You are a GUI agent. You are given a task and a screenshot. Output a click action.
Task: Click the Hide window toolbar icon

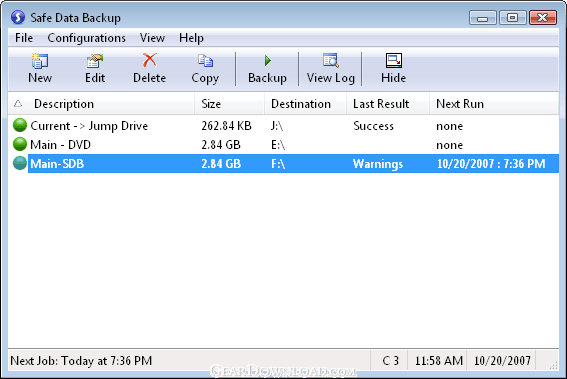pyautogui.click(x=393, y=60)
